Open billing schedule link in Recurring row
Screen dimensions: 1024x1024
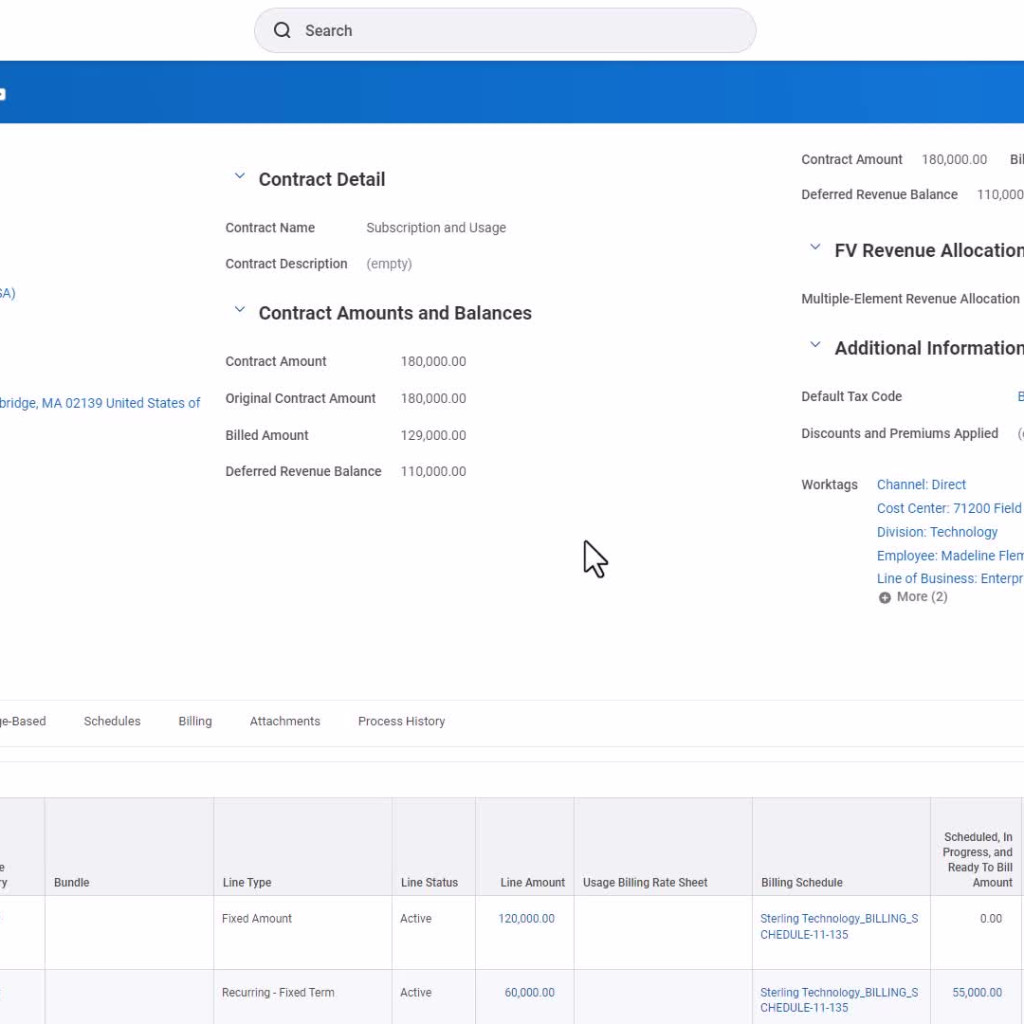[x=839, y=1000]
